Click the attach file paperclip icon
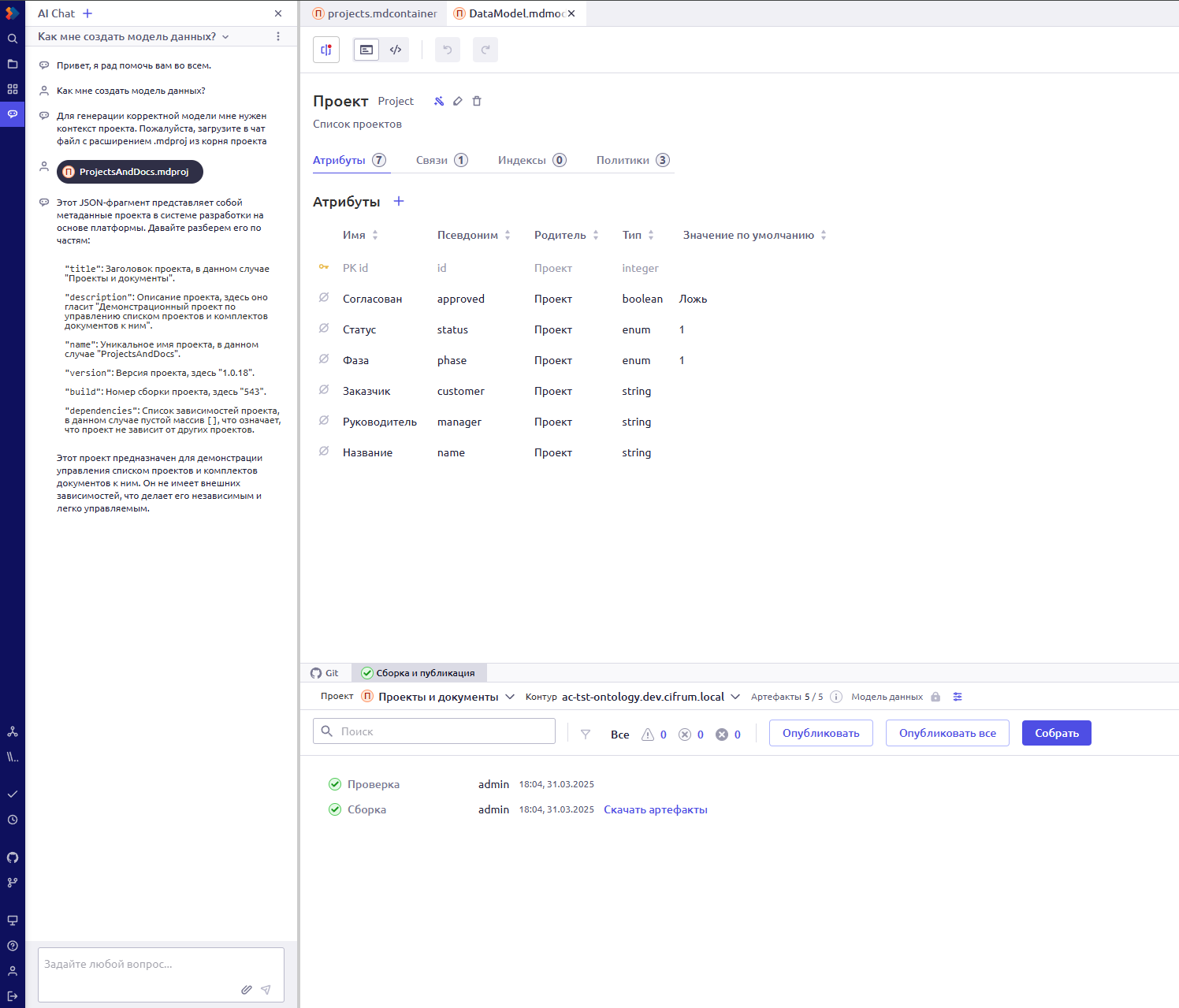 tap(247, 990)
